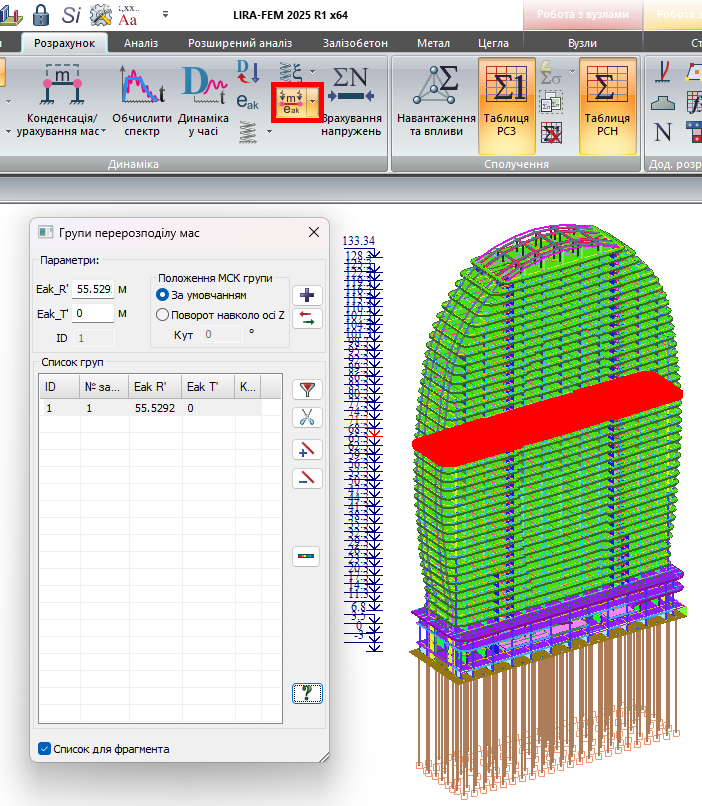
Task: Click the color scale bar button
Action: click(307, 556)
